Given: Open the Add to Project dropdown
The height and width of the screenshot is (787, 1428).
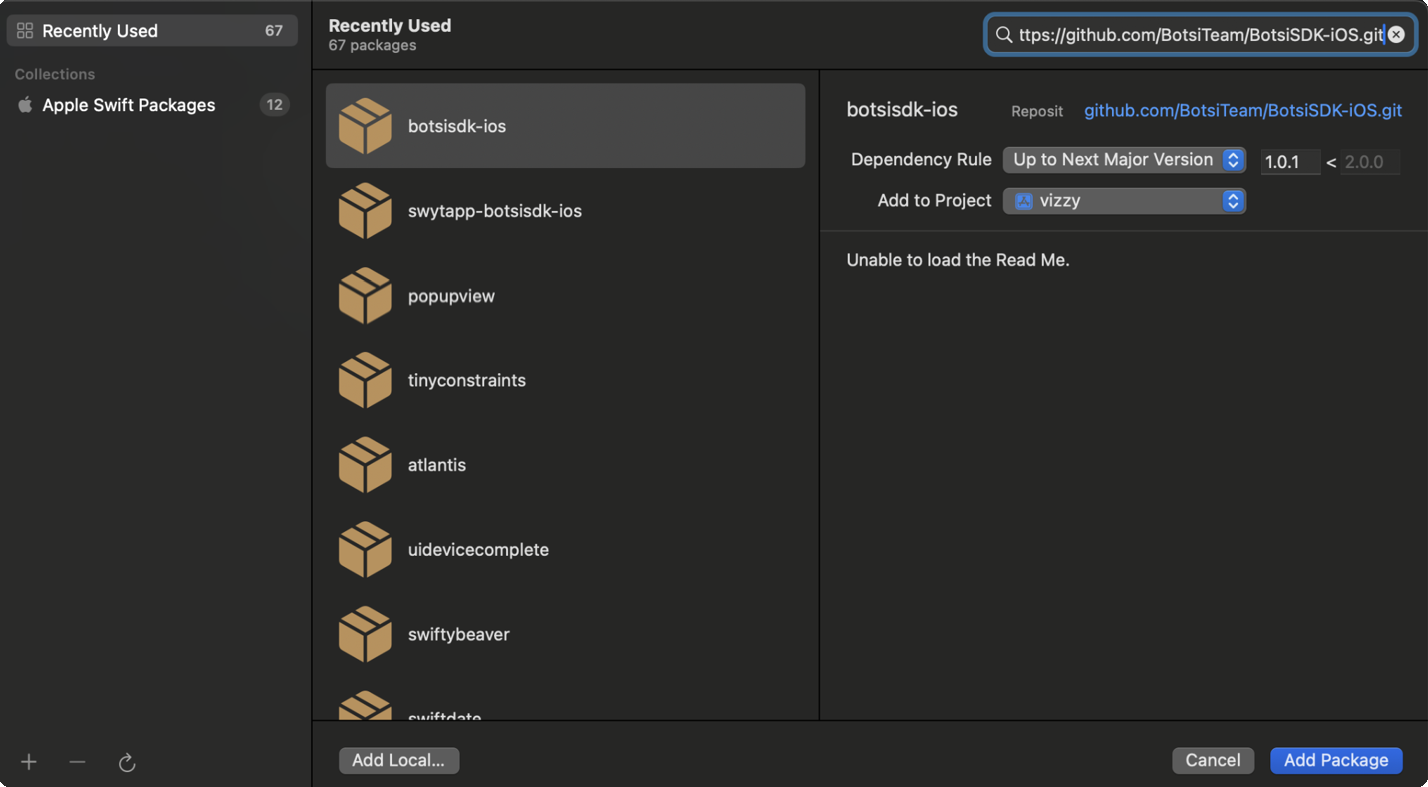Looking at the screenshot, I should point(1124,201).
